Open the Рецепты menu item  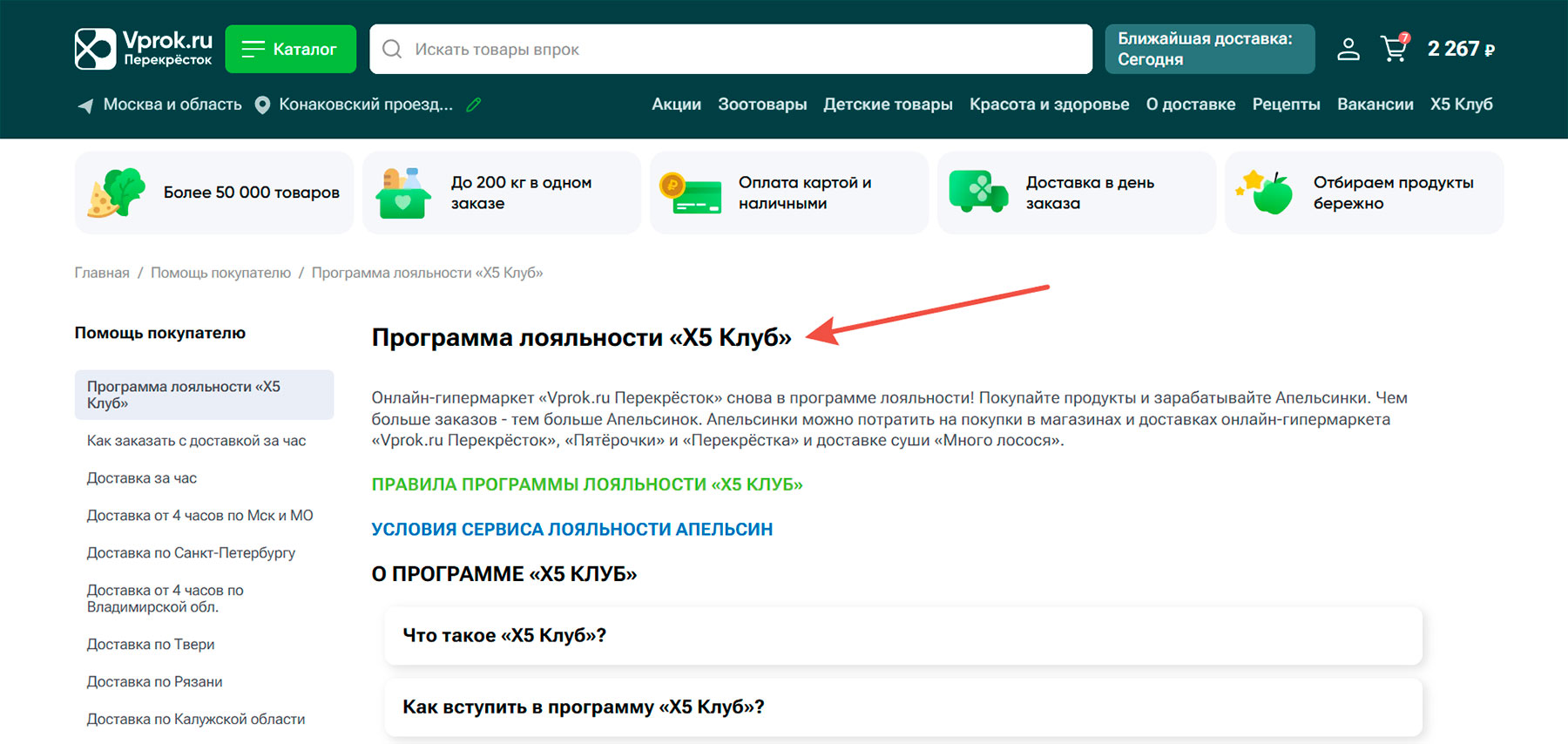pyautogui.click(x=1286, y=105)
